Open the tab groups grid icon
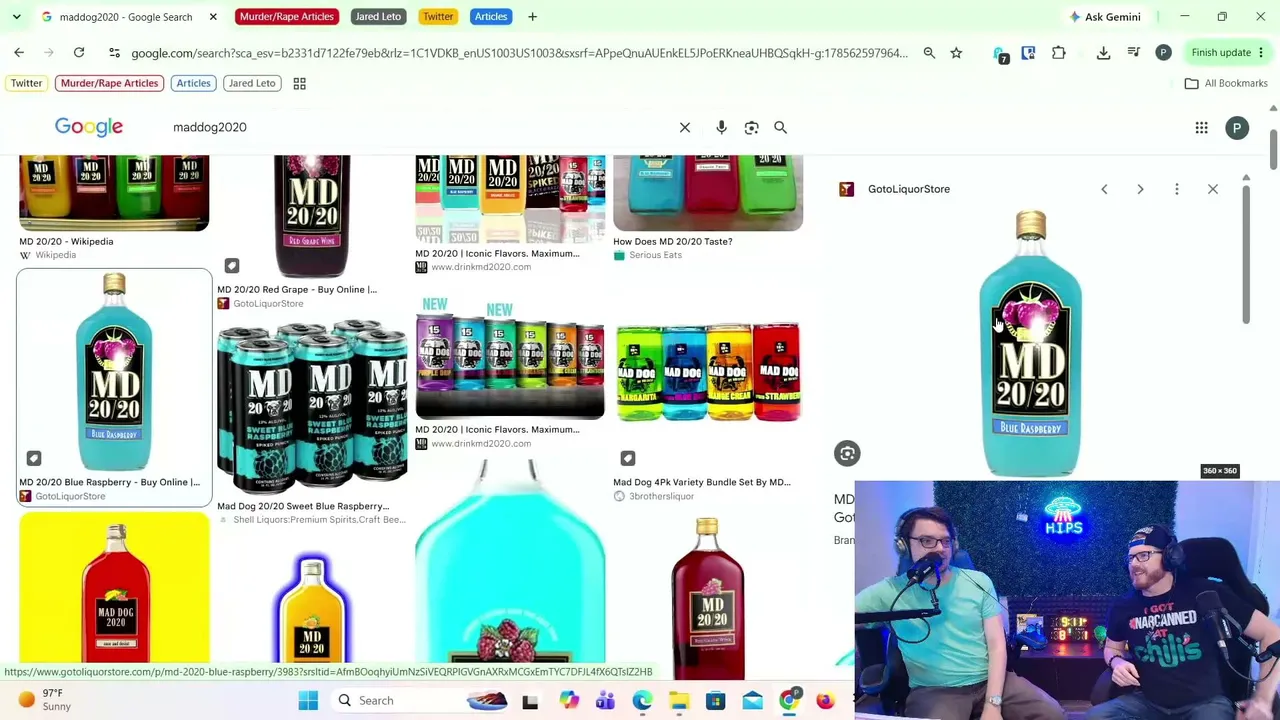Viewport: 1280px width, 720px height. [x=299, y=83]
